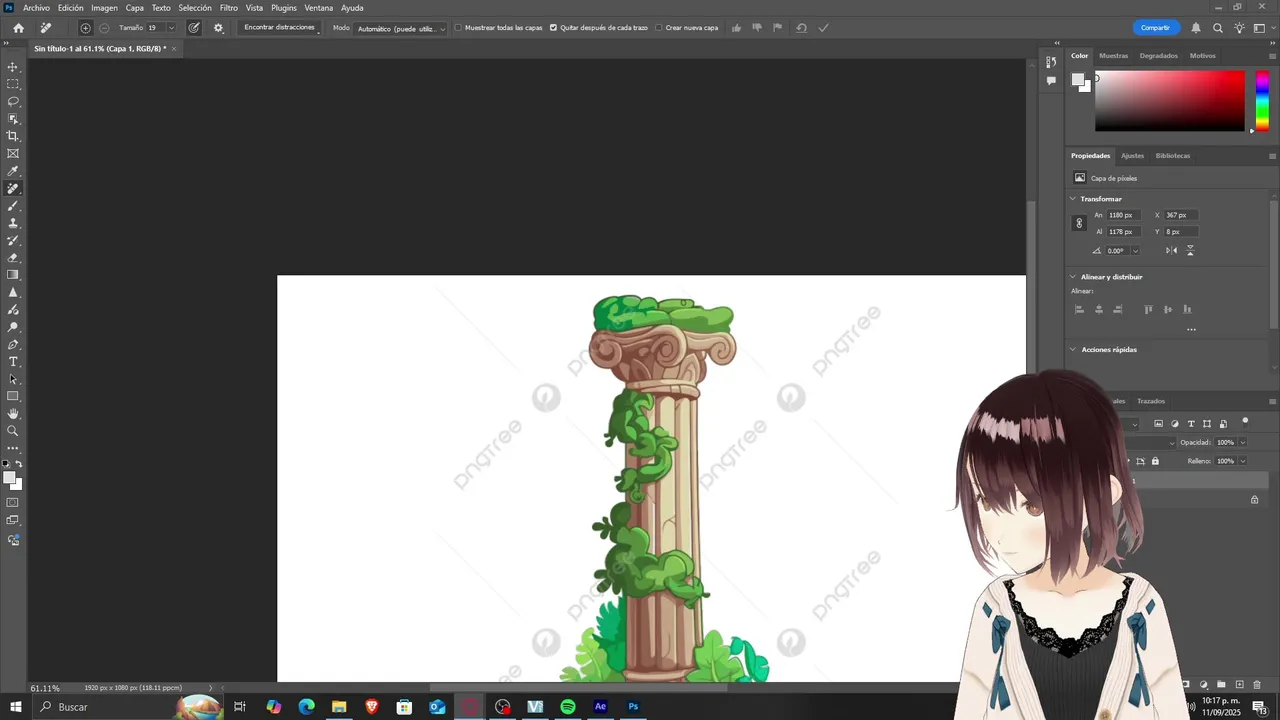Open the Ventana menu
This screenshot has height=720, width=1280.
click(x=319, y=8)
